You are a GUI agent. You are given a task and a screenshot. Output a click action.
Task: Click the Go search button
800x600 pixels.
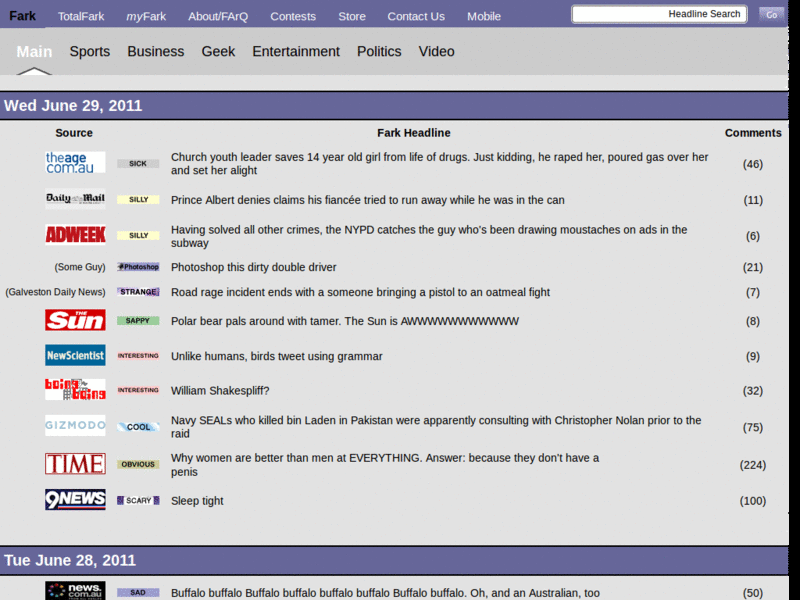point(771,14)
